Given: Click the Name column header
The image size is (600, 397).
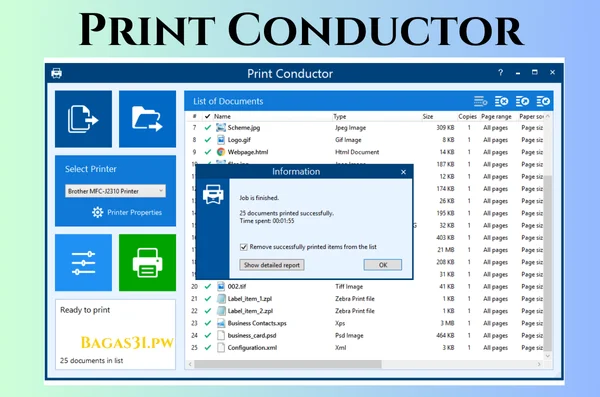Looking at the screenshot, I should tap(222, 116).
